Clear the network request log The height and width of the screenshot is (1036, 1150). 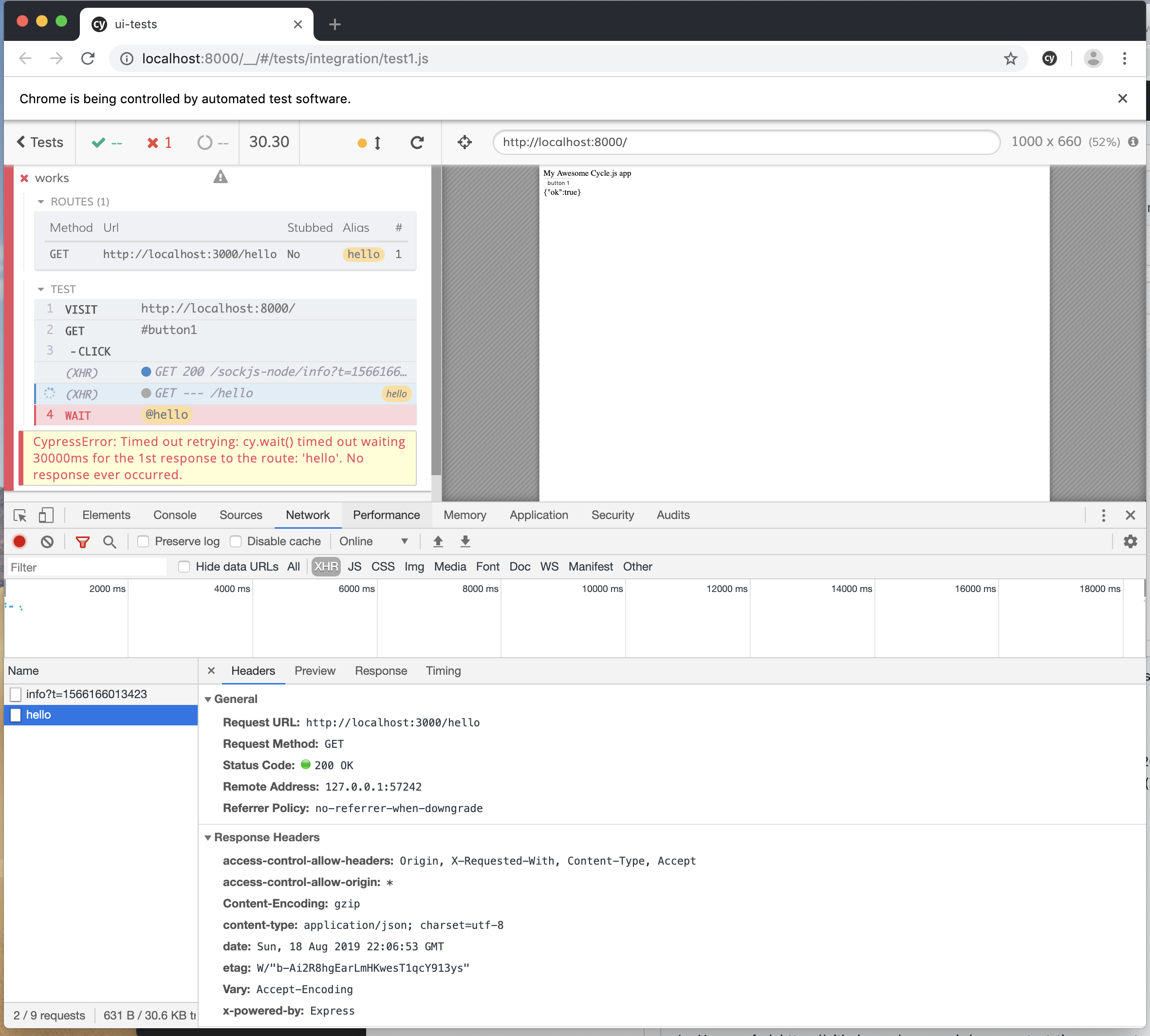coord(47,541)
